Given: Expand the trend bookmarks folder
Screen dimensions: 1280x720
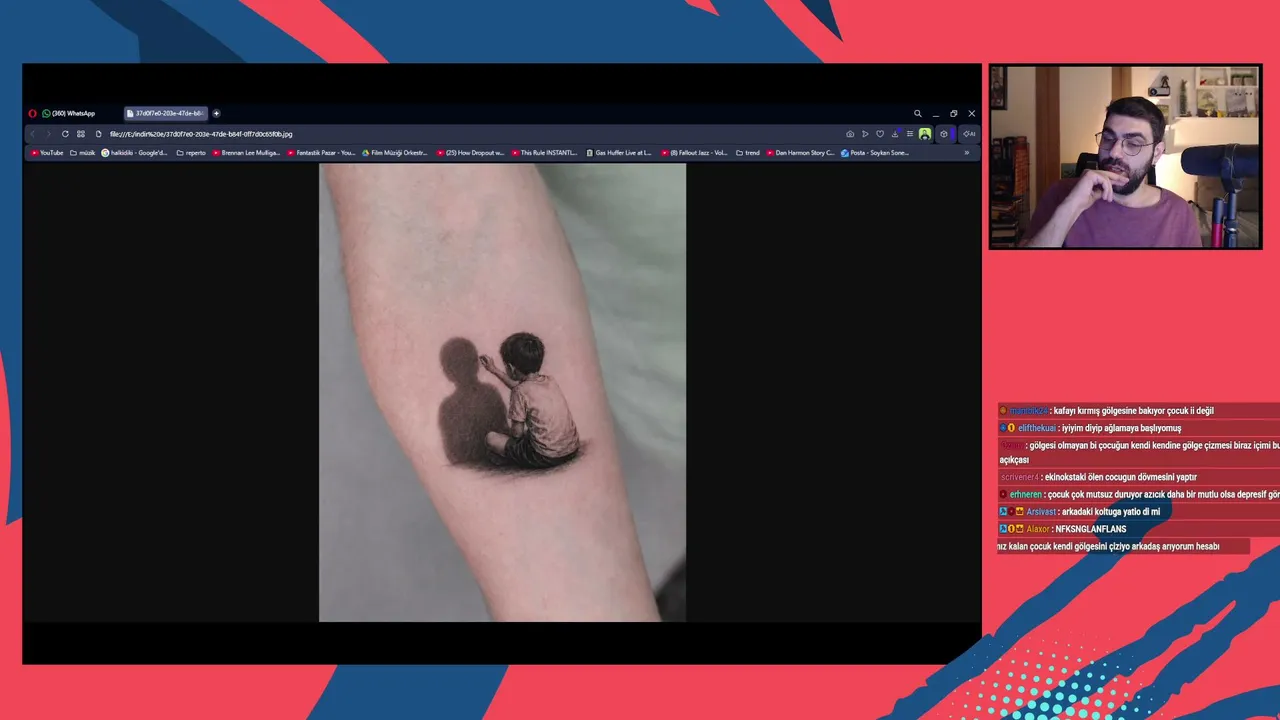Looking at the screenshot, I should tap(748, 153).
